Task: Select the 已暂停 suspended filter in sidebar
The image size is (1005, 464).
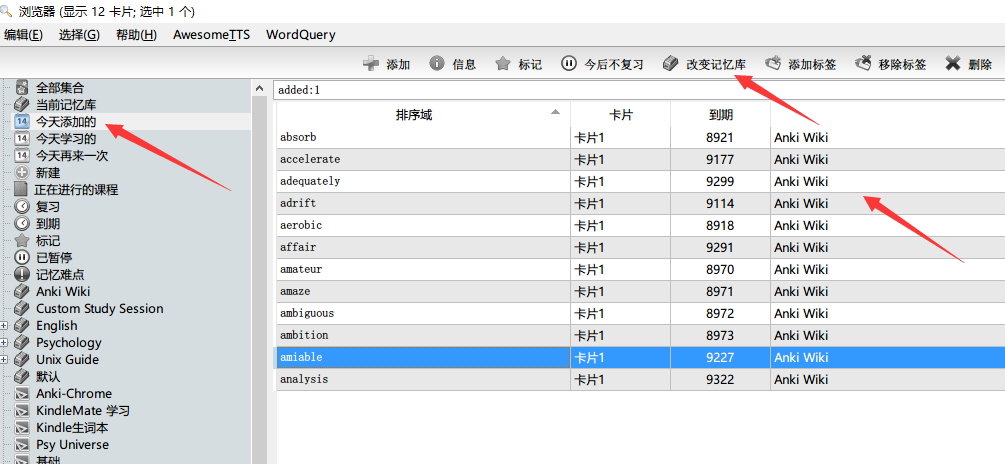Action: [x=54, y=257]
